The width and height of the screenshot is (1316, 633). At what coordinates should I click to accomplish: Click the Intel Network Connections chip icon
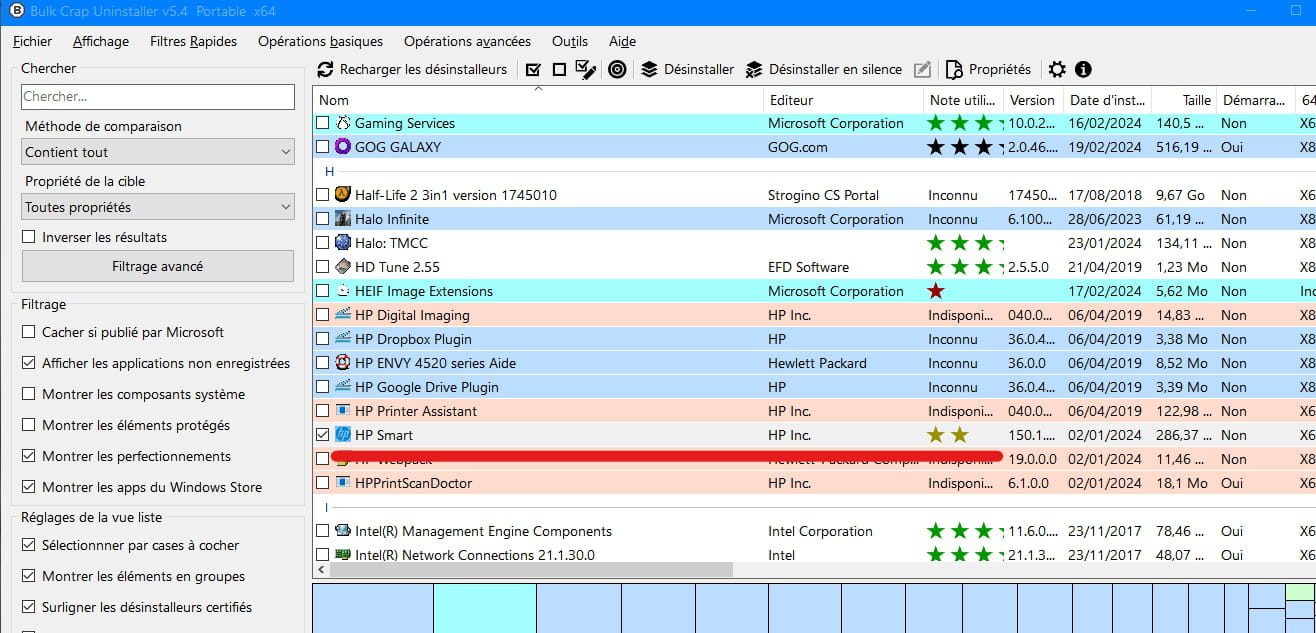pos(343,555)
